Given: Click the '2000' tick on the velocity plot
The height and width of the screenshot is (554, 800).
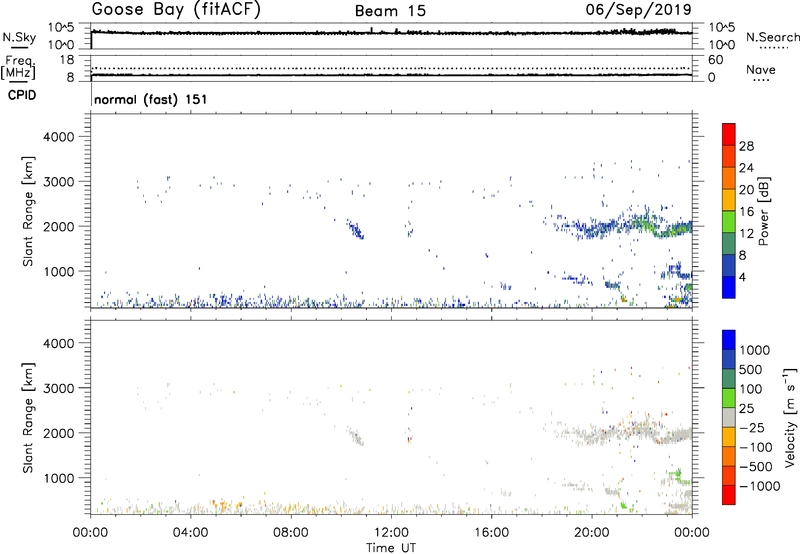Looking at the screenshot, I should [59, 433].
